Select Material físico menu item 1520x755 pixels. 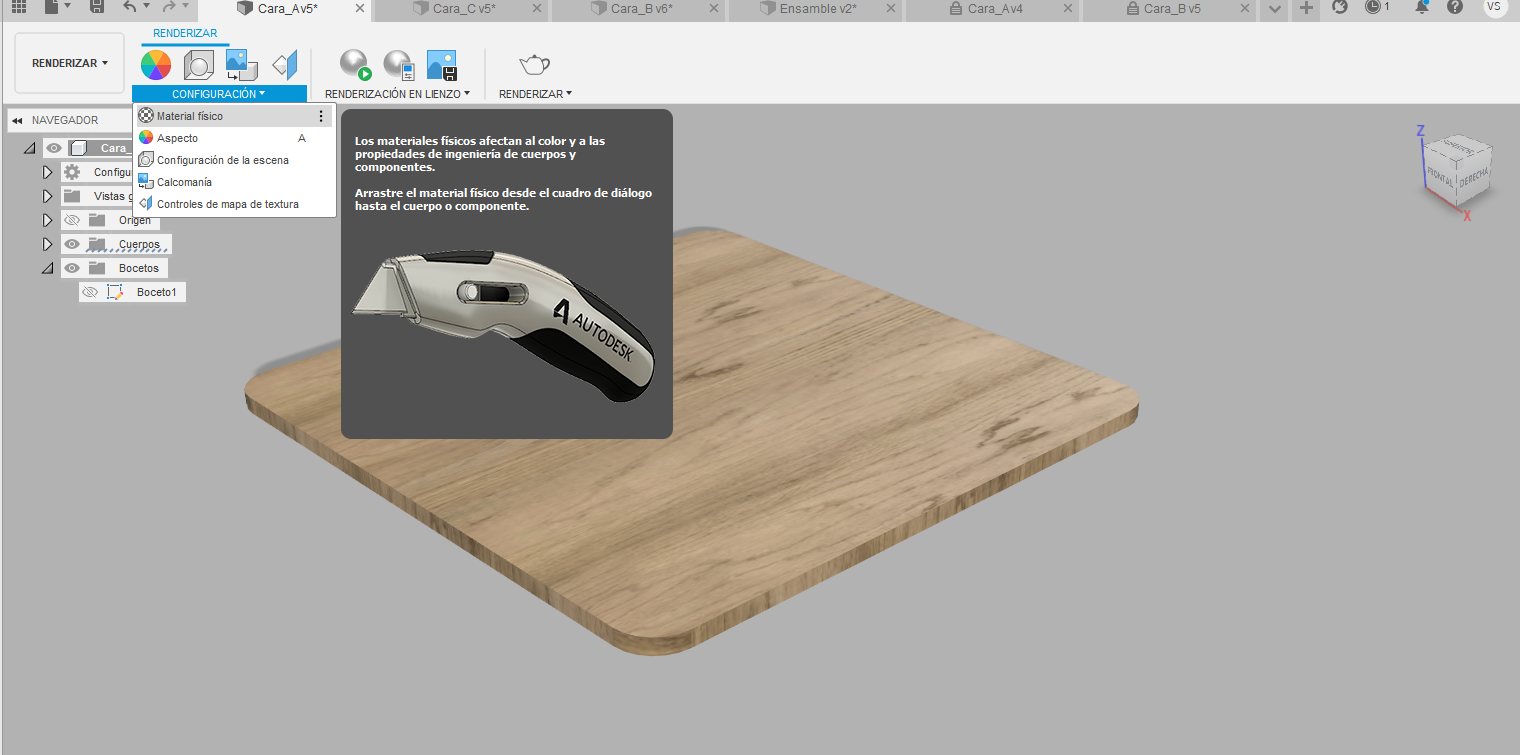click(234, 116)
